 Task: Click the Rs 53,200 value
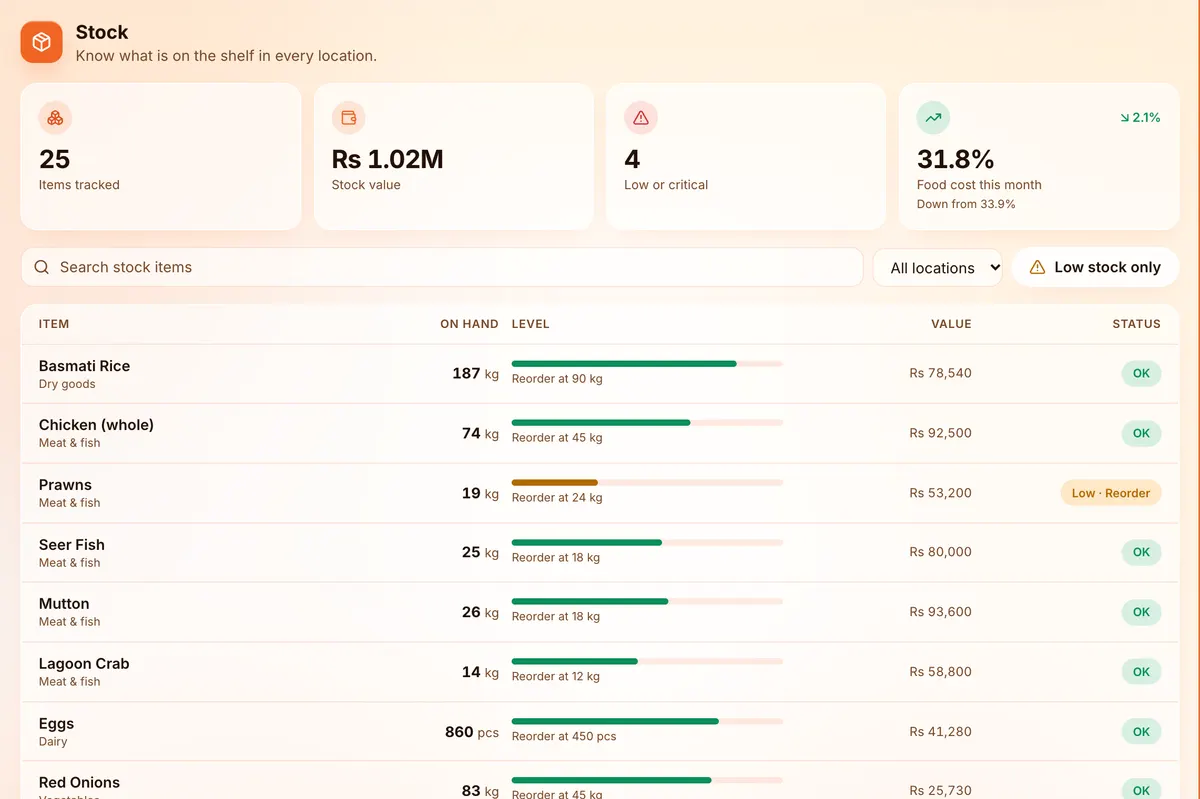(x=940, y=493)
